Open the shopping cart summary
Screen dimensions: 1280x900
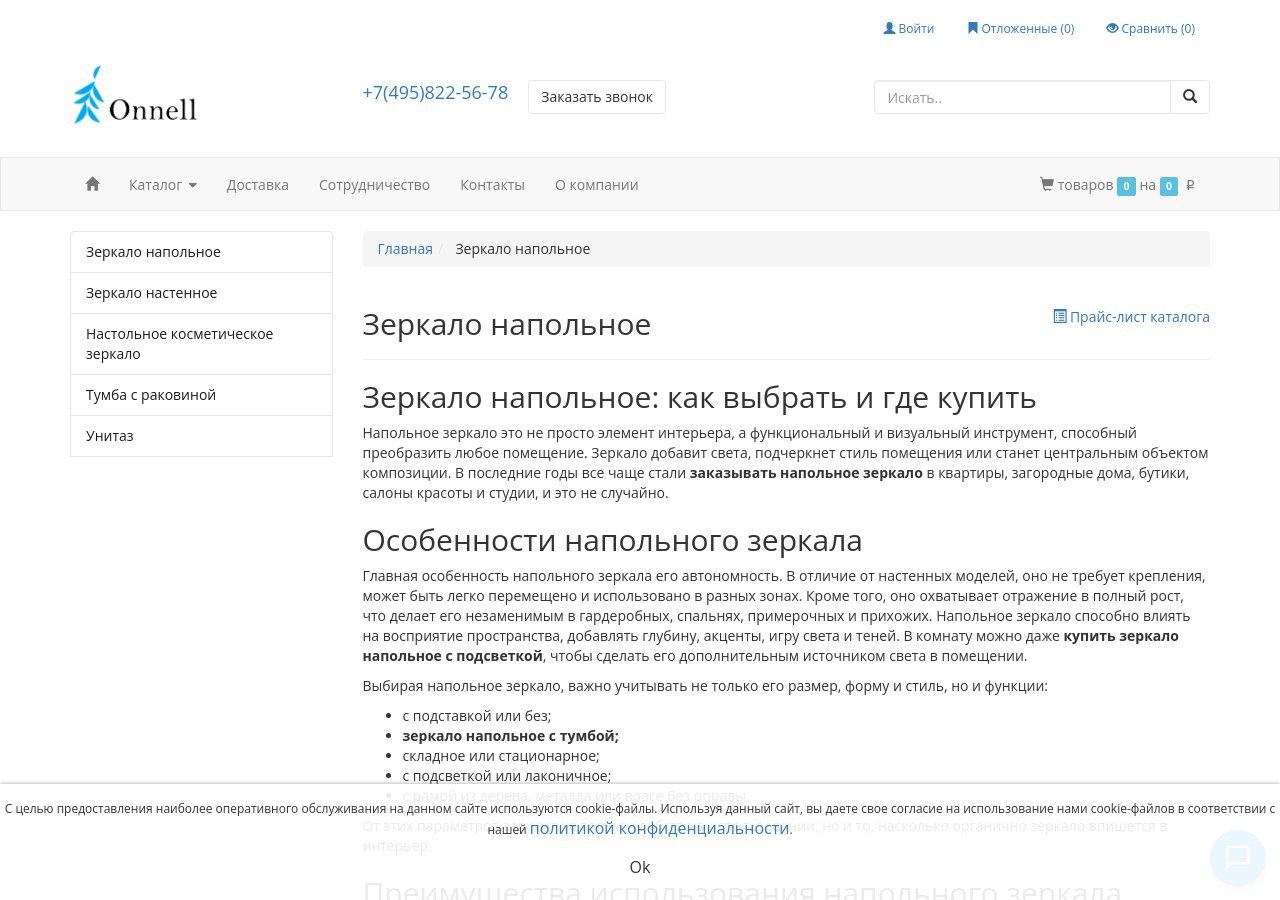[x=1117, y=185]
